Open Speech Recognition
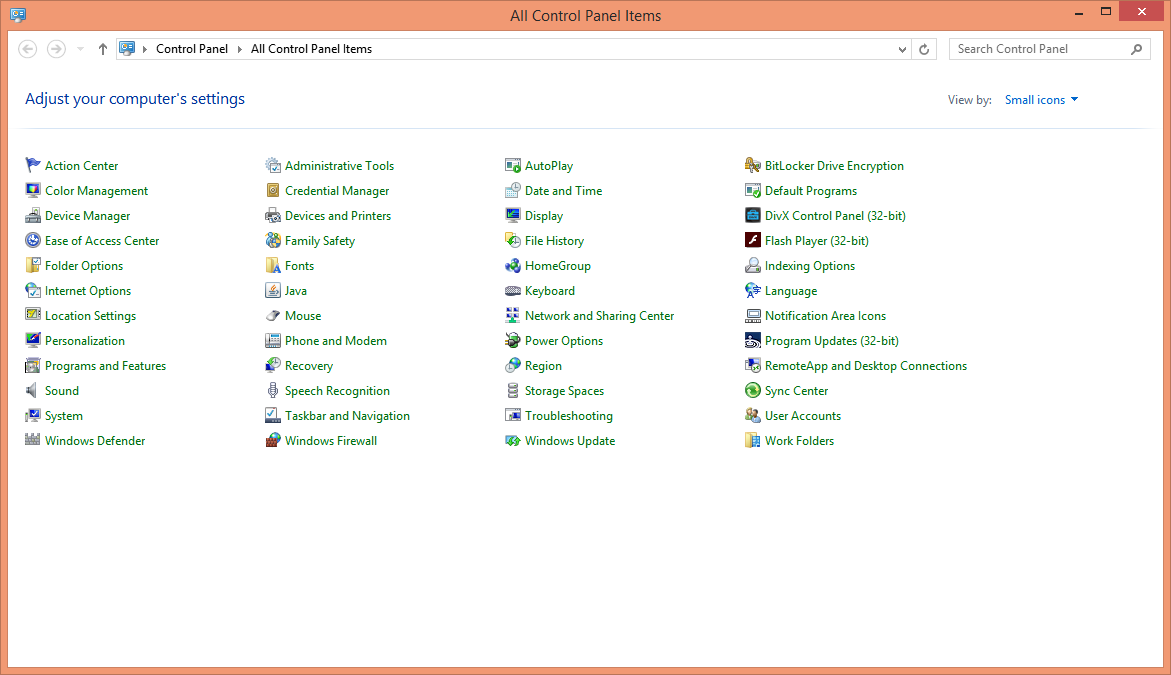1171x675 pixels. [x=338, y=390]
